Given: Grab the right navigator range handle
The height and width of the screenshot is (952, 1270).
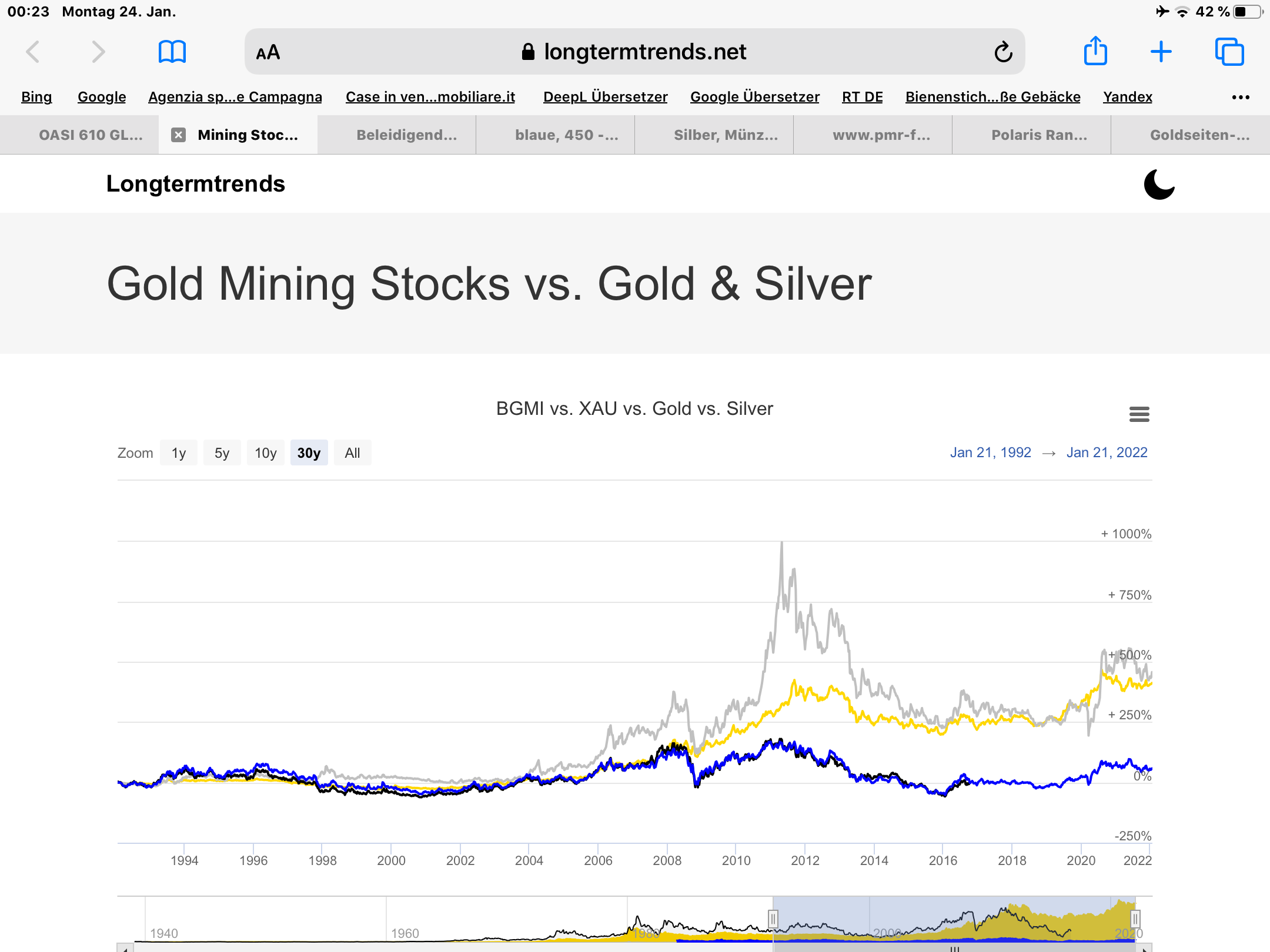Looking at the screenshot, I should [x=1135, y=919].
